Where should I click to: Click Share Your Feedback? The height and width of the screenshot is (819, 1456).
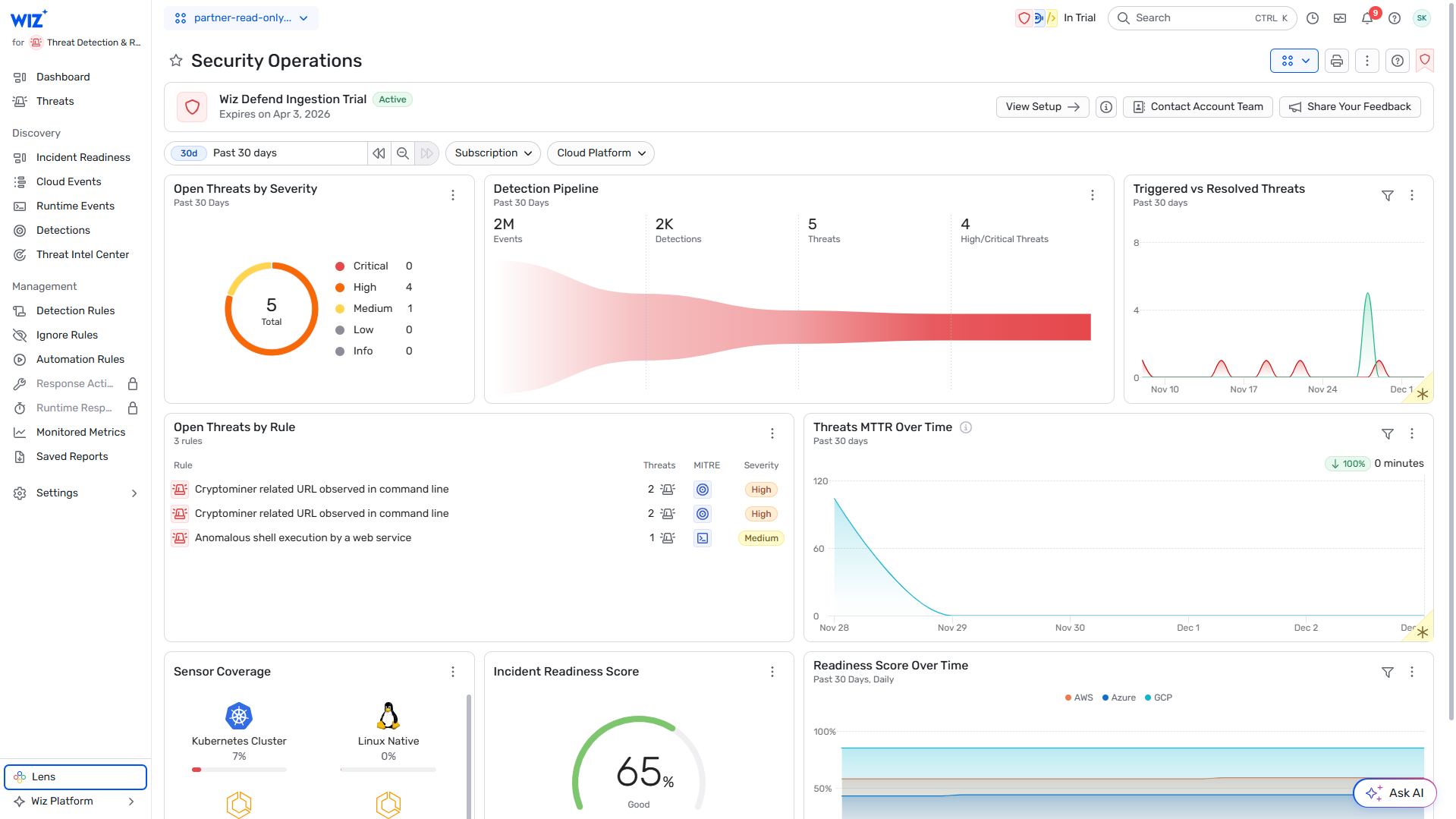coord(1349,106)
